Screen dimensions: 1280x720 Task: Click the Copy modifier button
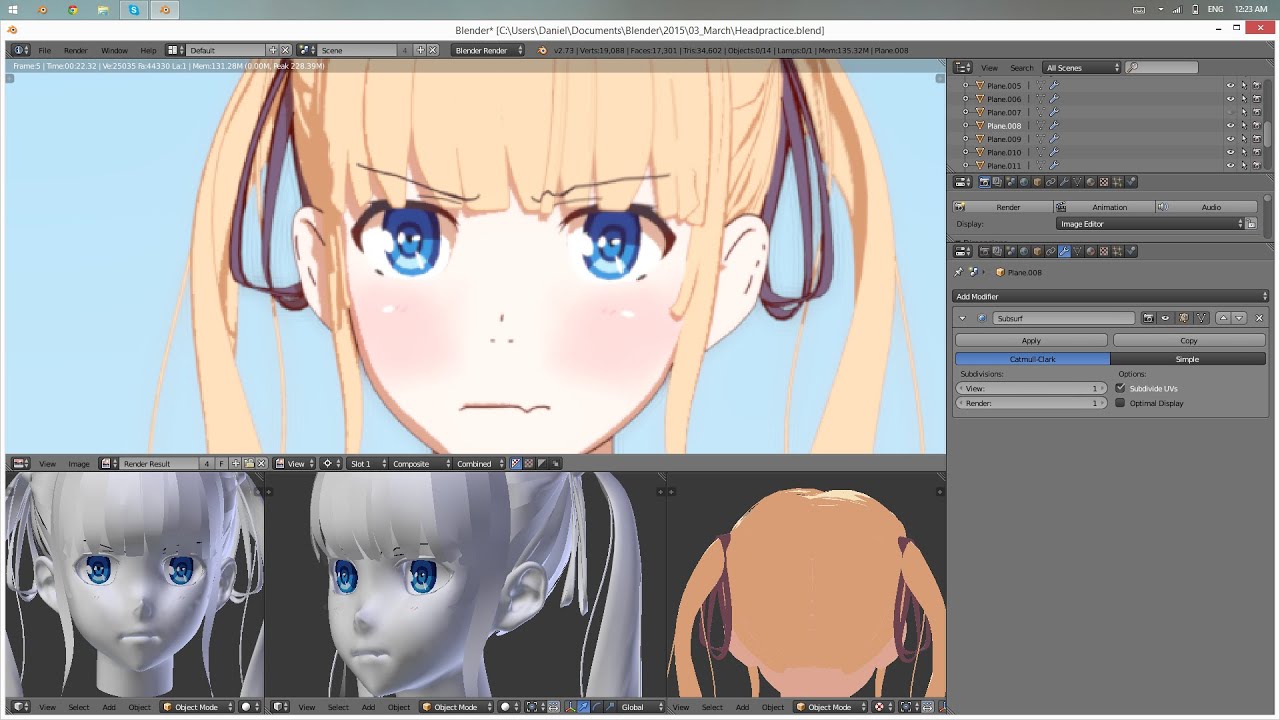[1189, 340]
